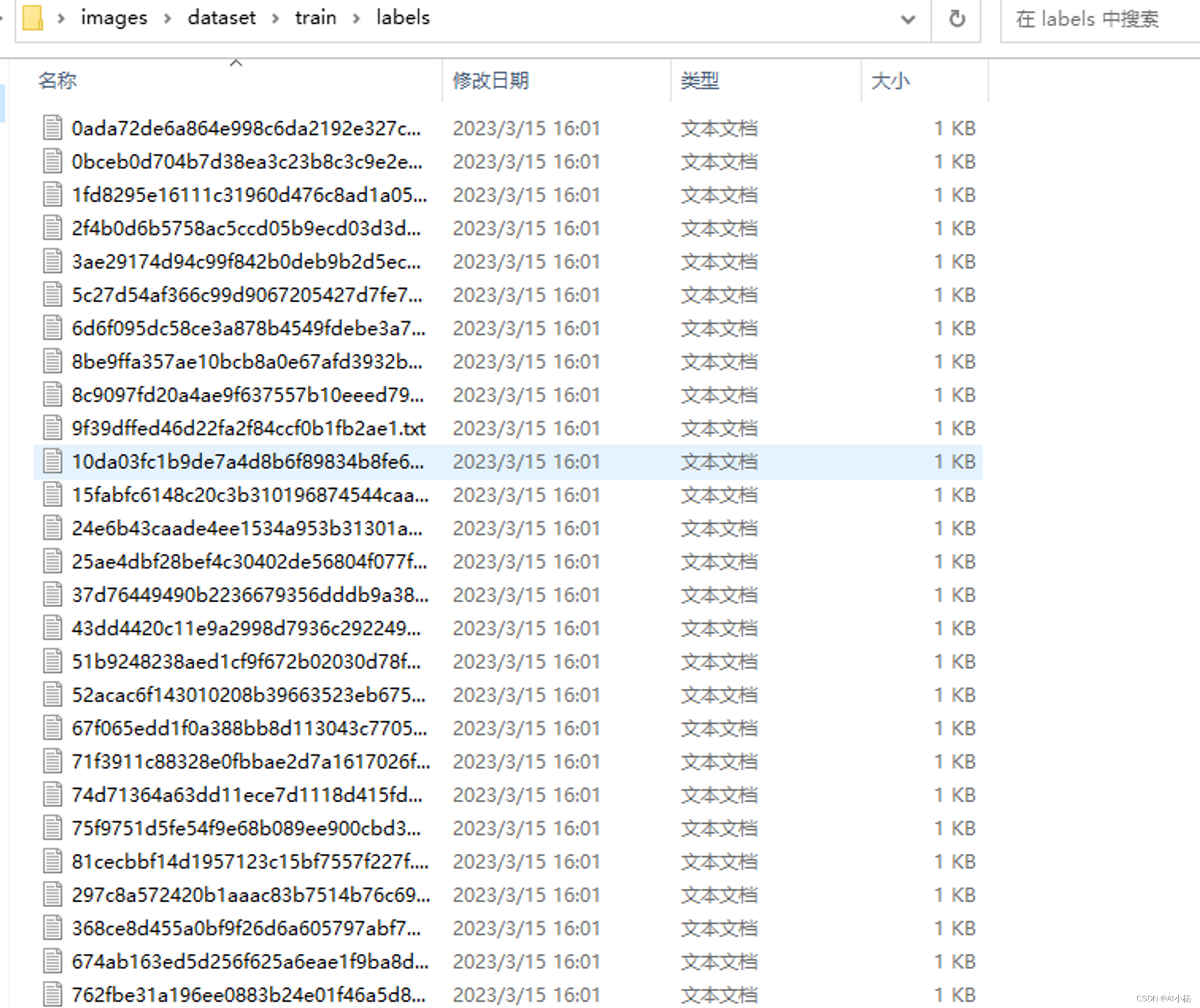This screenshot has width=1200, height=1008.
Task: Click text file icon of 25ae4dbf28bef4c30402de56804f077f
Action: pos(53,561)
